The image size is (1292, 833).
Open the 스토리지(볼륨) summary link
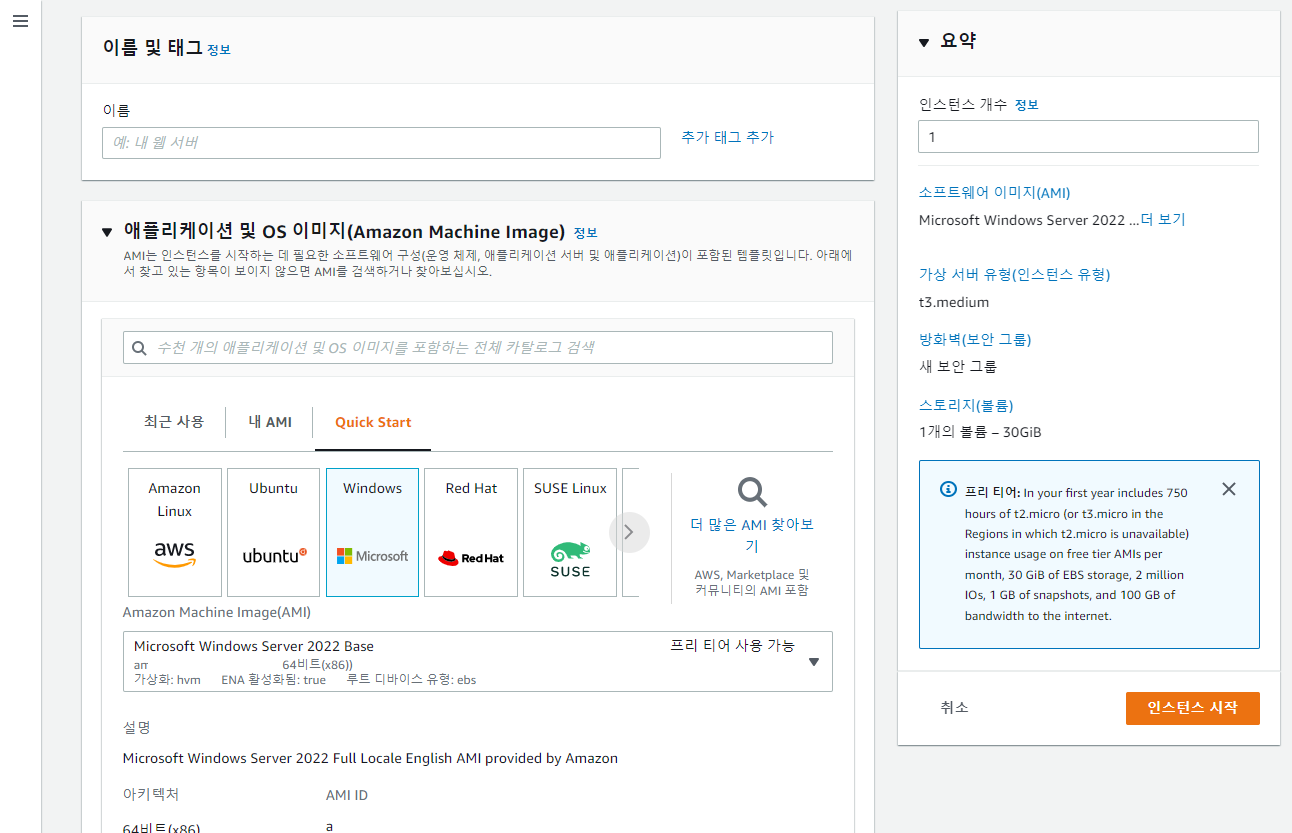click(x=966, y=405)
